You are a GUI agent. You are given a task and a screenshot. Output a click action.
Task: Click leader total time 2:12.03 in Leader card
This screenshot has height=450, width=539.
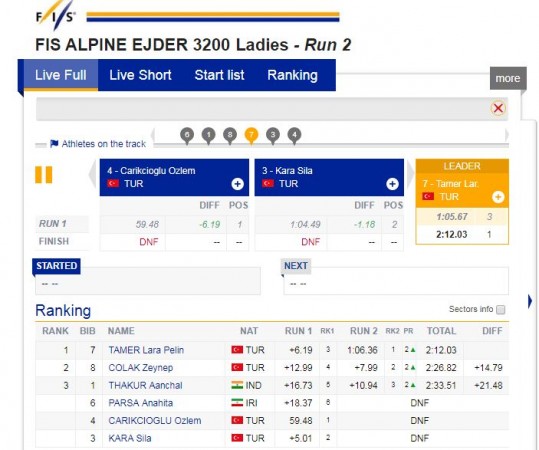tap(452, 235)
